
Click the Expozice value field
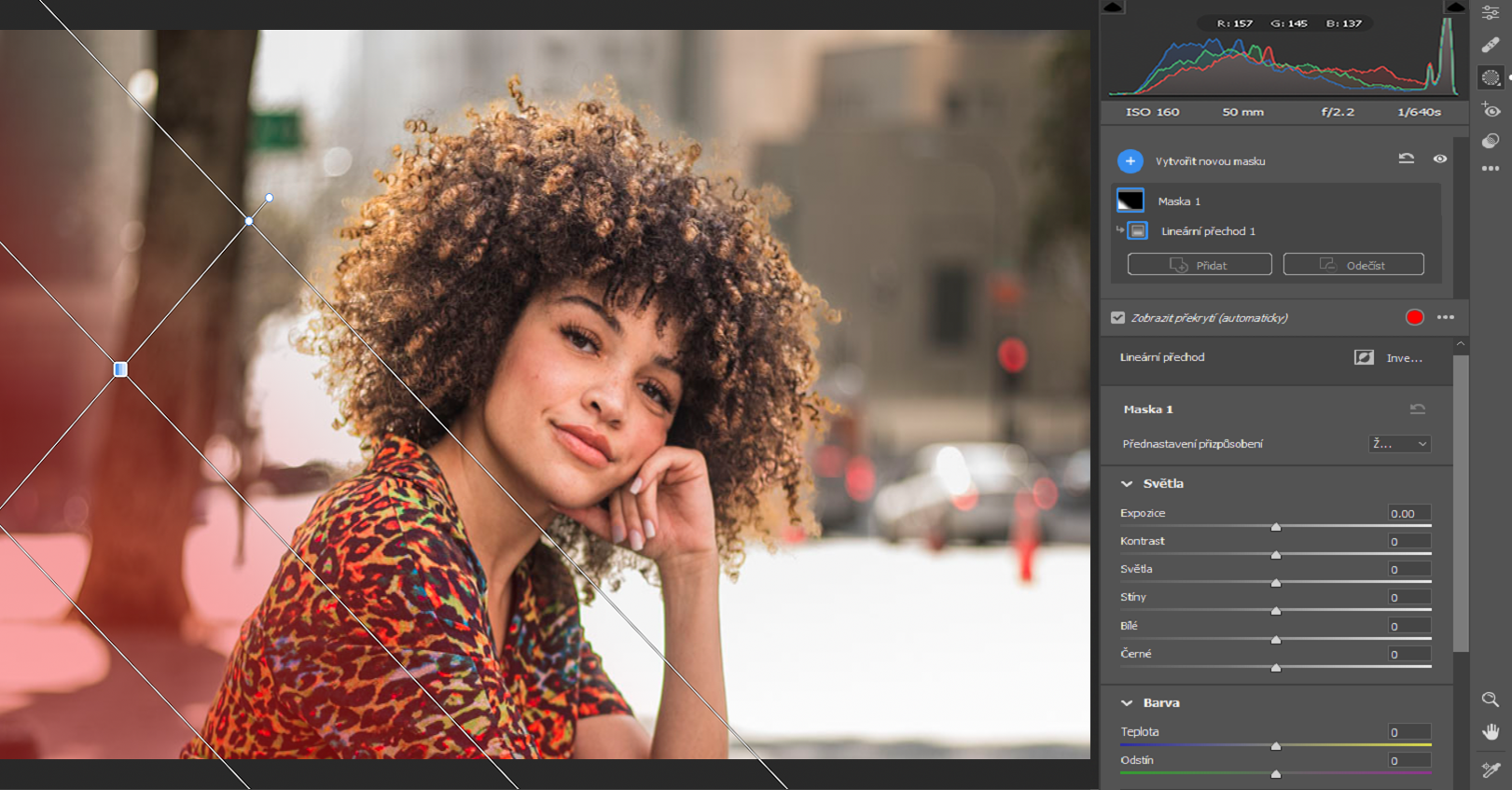click(1409, 513)
